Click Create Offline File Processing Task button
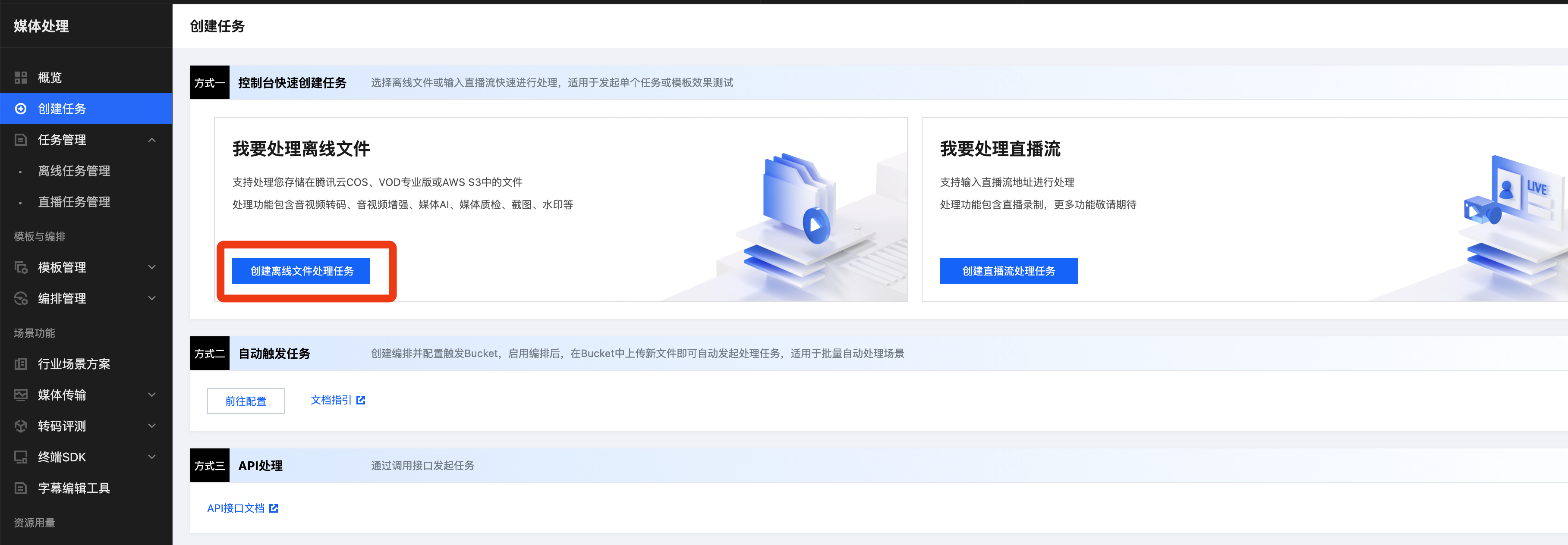The height and width of the screenshot is (545, 1568). pos(301,271)
